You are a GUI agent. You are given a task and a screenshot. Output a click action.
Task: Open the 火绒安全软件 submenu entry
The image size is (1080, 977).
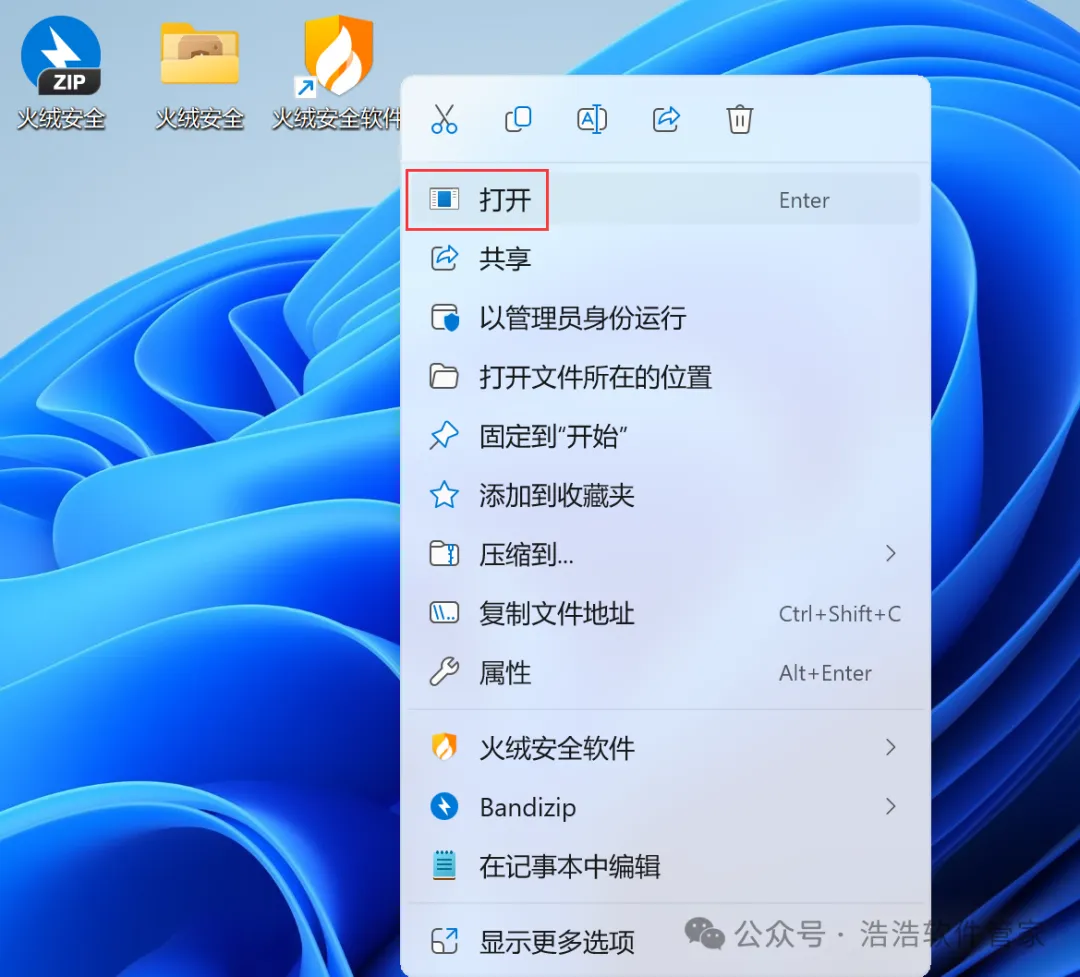point(665,748)
